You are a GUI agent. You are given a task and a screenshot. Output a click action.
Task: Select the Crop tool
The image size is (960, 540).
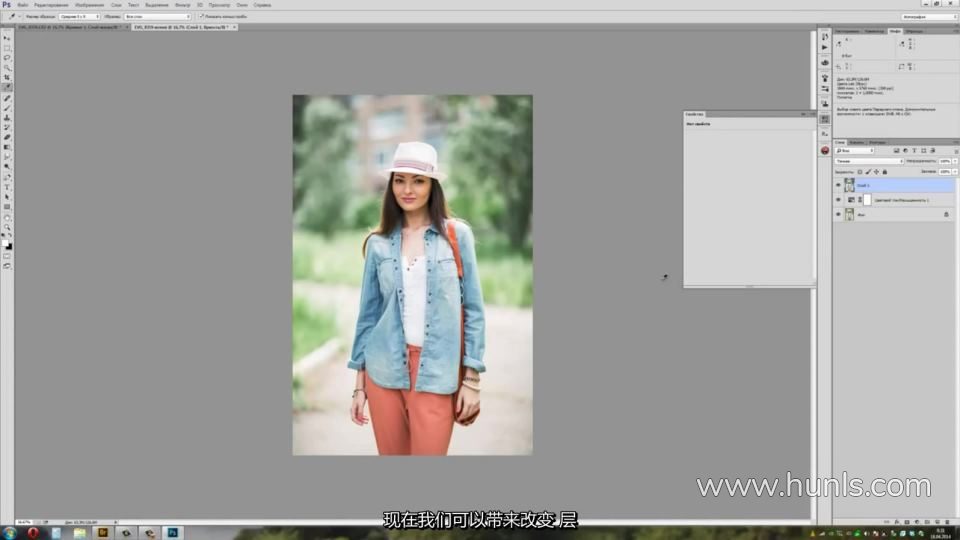coord(7,77)
